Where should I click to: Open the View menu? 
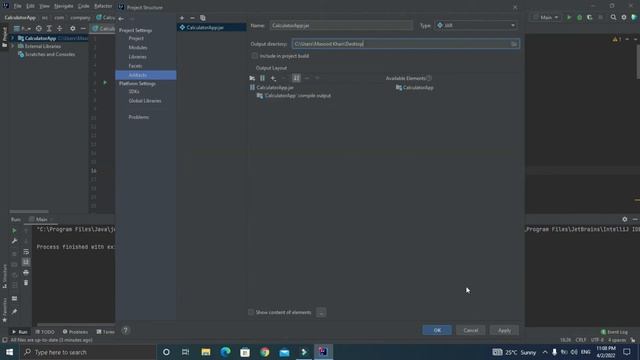pyautogui.click(x=44, y=6)
